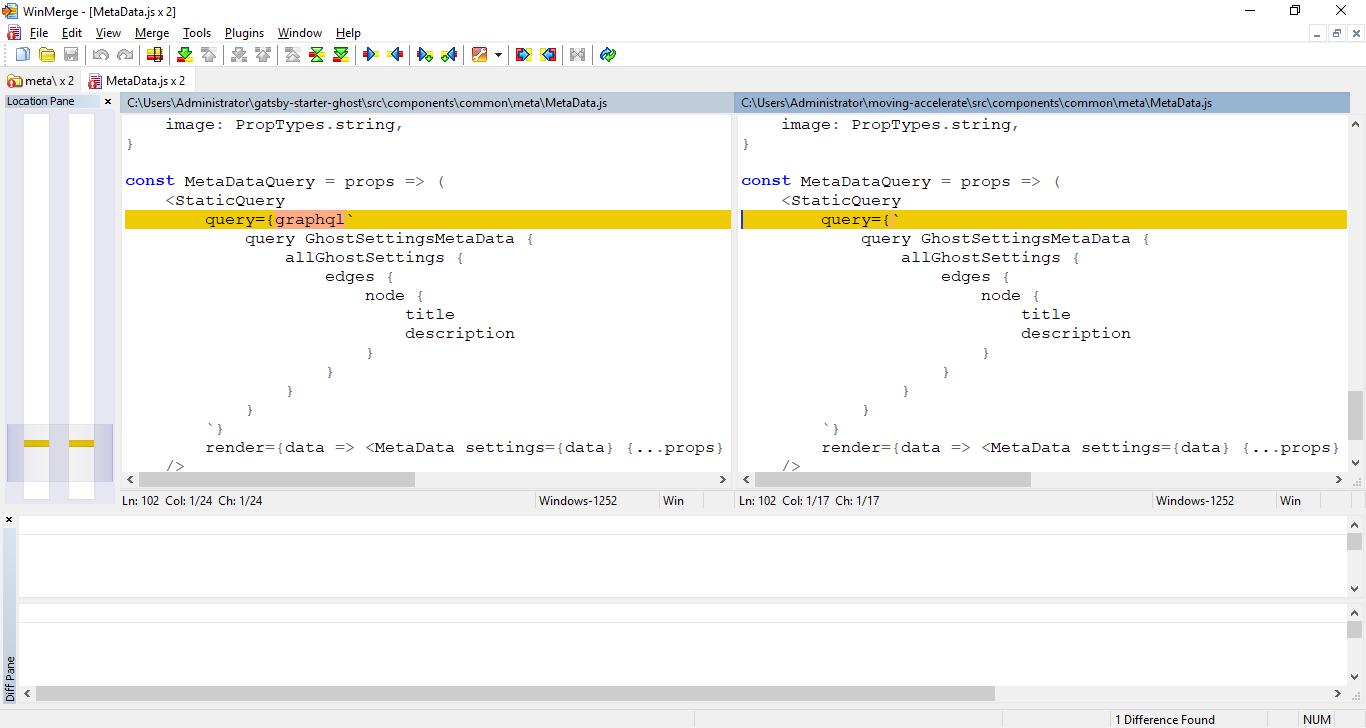This screenshot has width=1366, height=728.
Task: Click right pane vertical scroll-up arrow
Action: tap(1356, 122)
